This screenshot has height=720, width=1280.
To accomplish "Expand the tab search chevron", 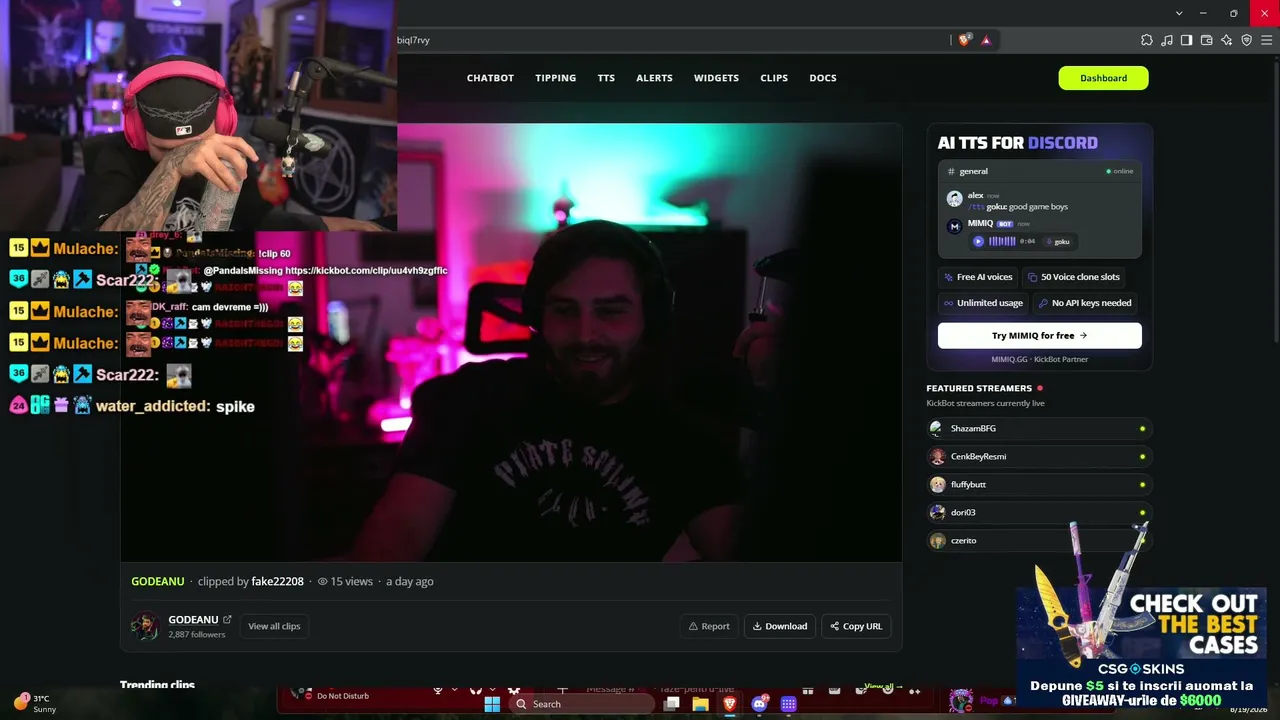I will [x=1179, y=13].
